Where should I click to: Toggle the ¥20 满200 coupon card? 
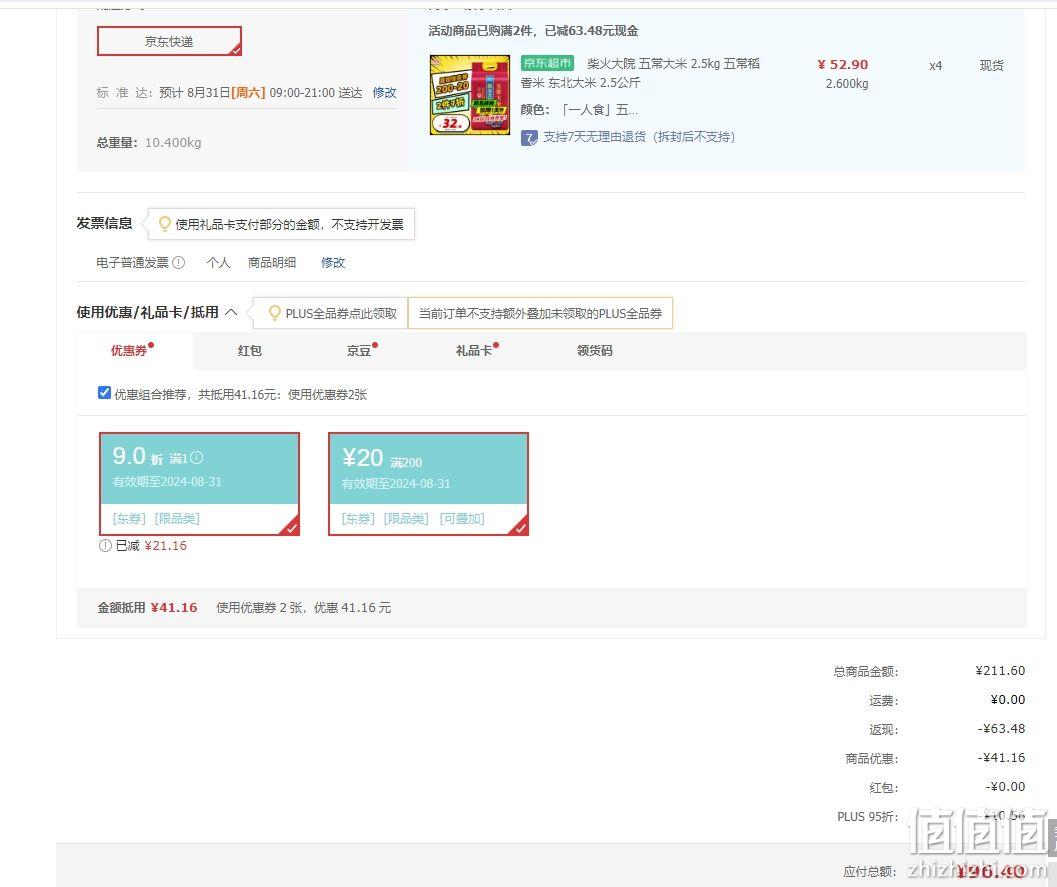428,484
